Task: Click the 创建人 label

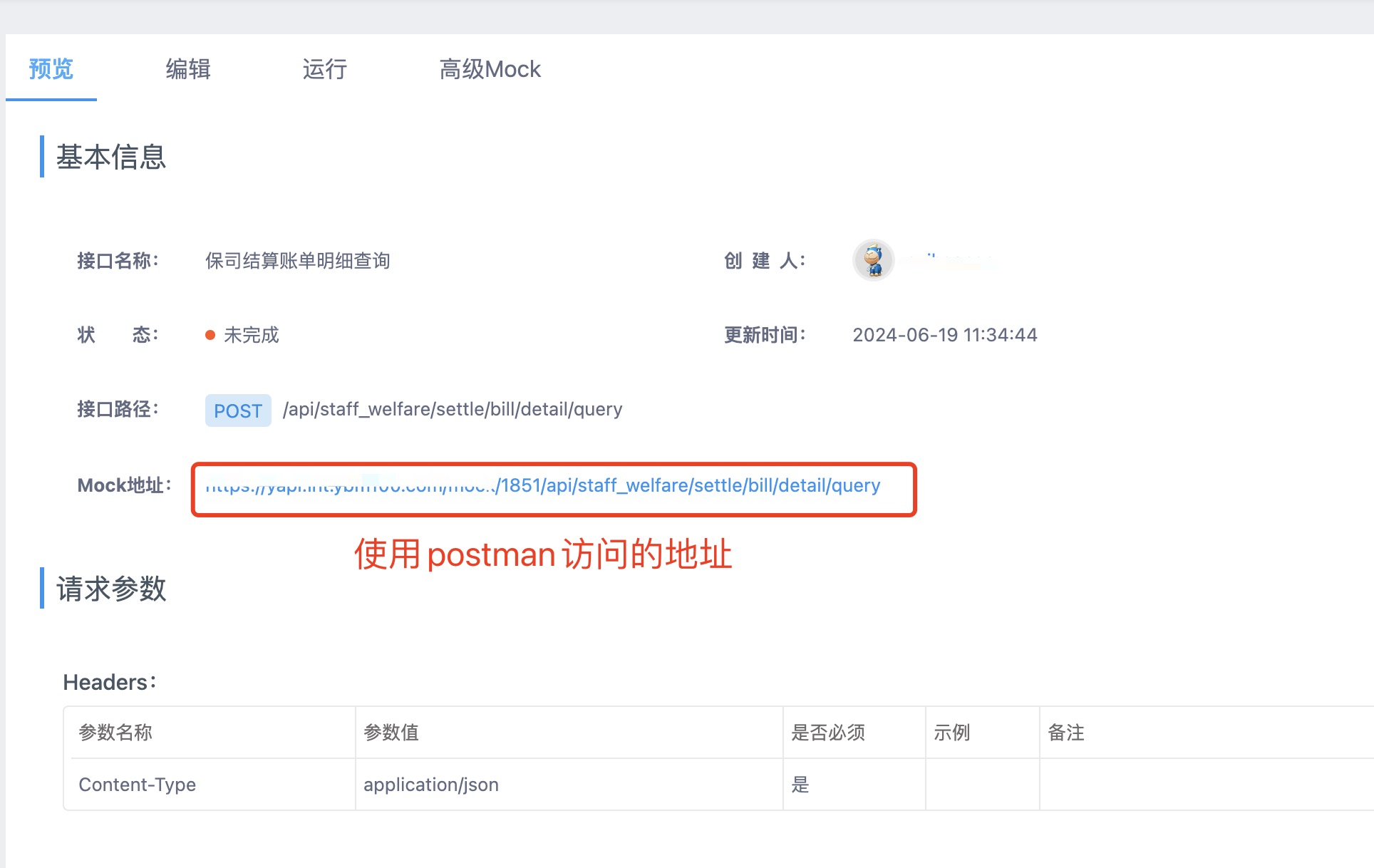Action: 765,261
